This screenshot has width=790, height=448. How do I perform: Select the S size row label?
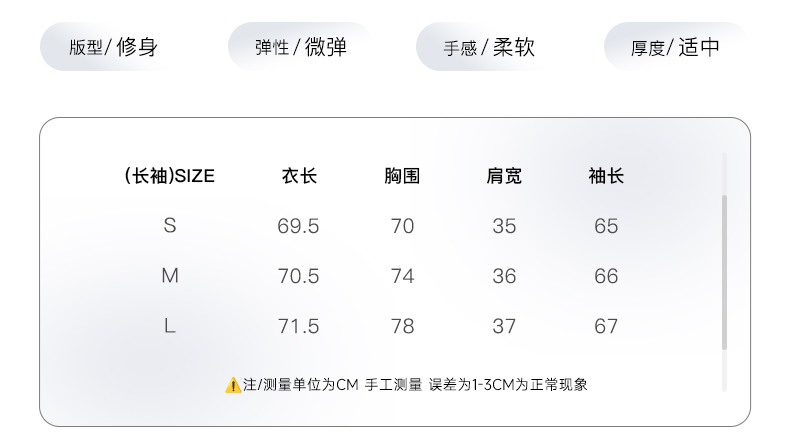170,226
